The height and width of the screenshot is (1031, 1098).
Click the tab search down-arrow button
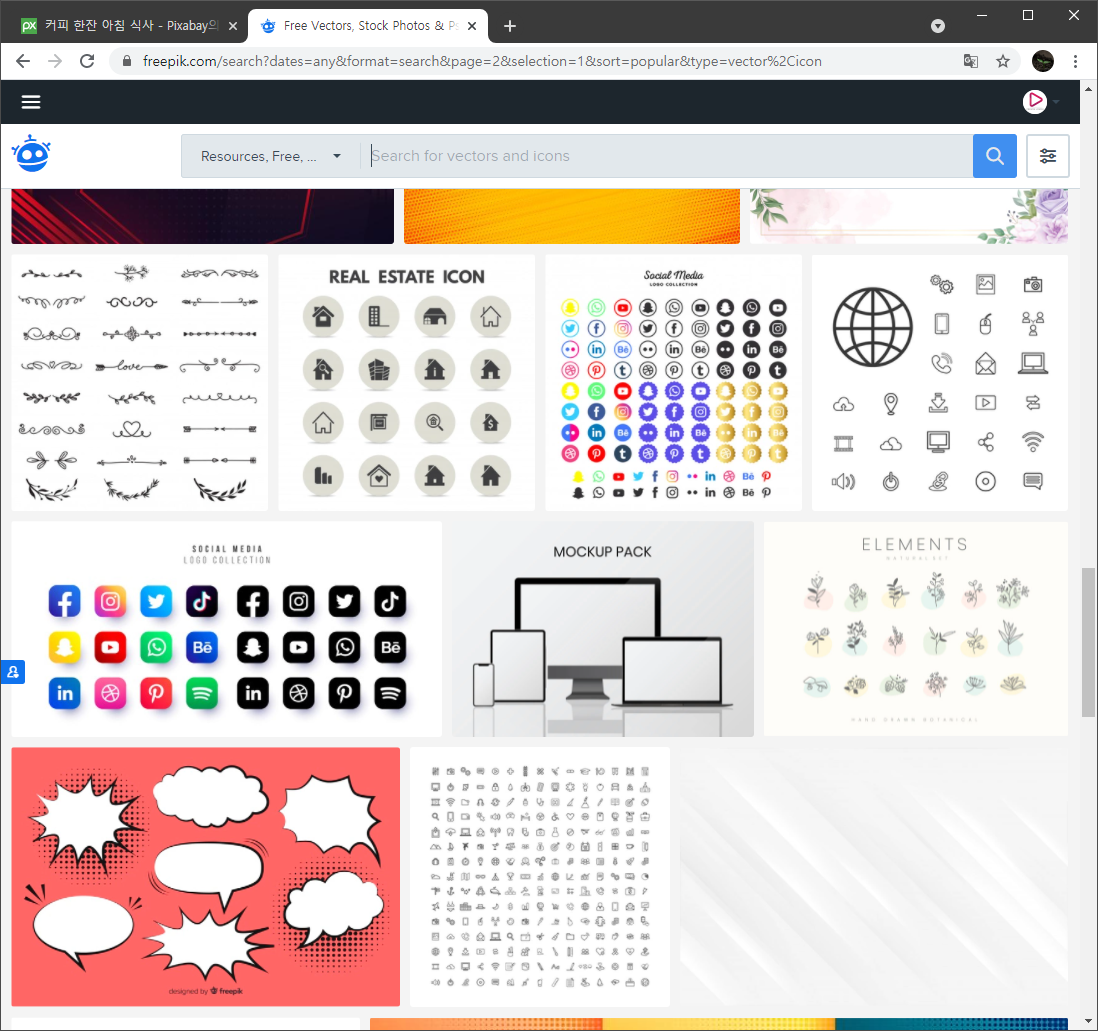coord(938,26)
